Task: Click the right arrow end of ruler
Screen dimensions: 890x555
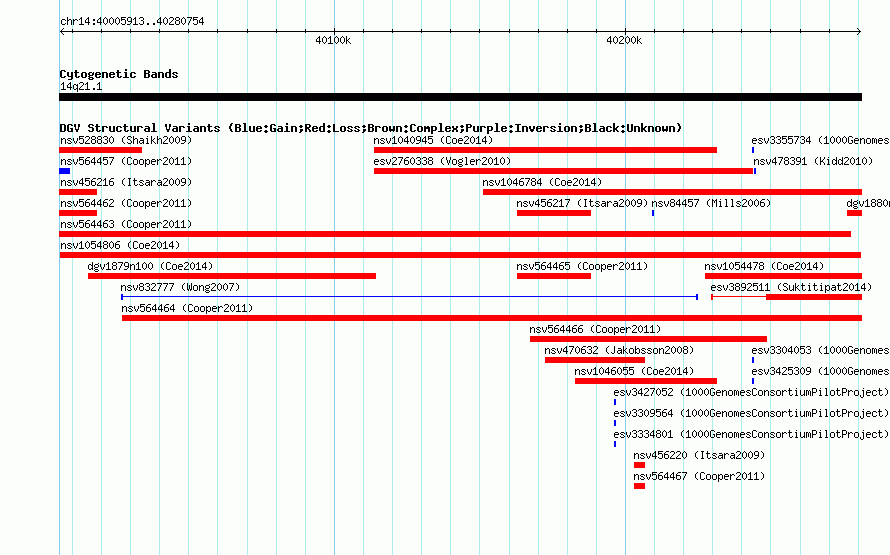Action: [x=859, y=32]
